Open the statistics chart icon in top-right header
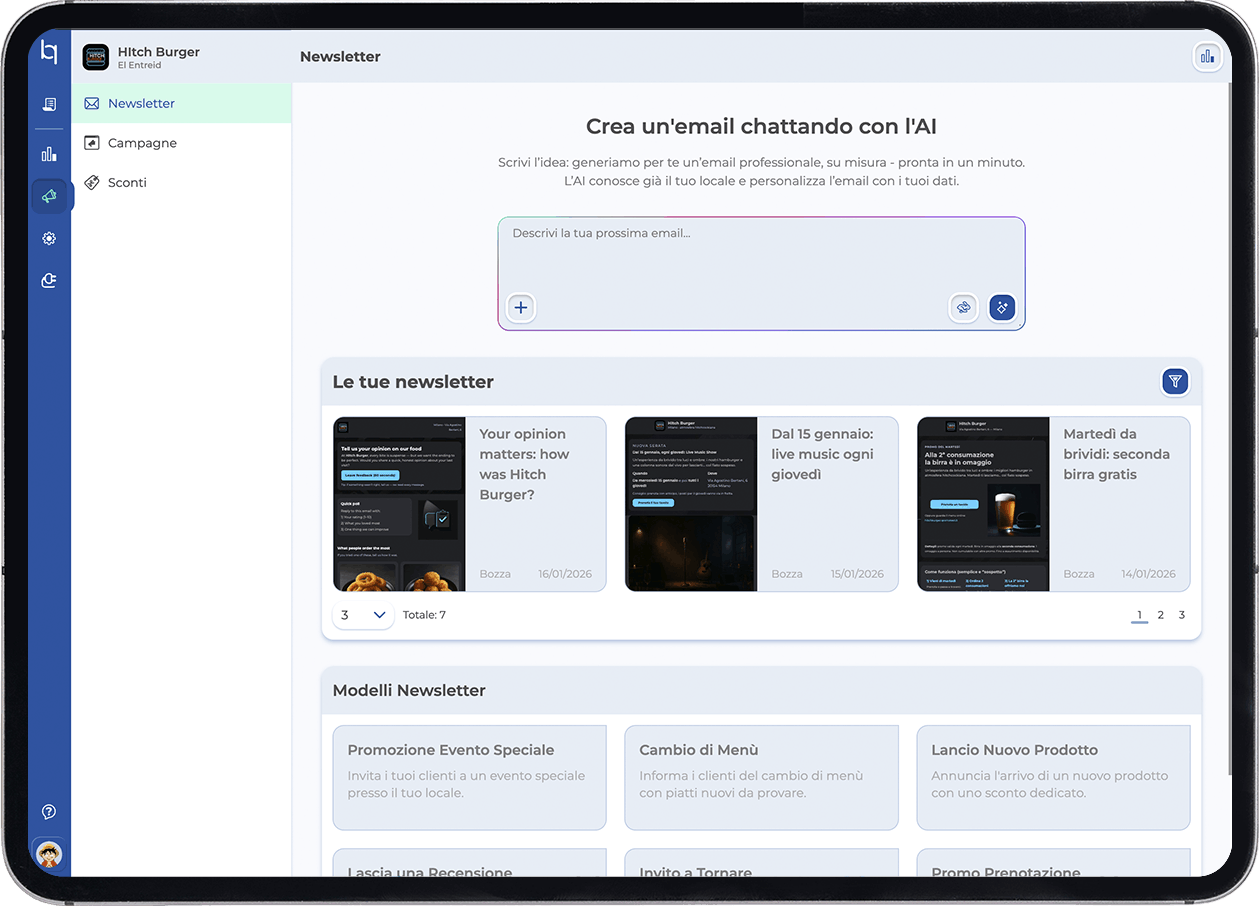The height and width of the screenshot is (906, 1260). [x=1207, y=57]
